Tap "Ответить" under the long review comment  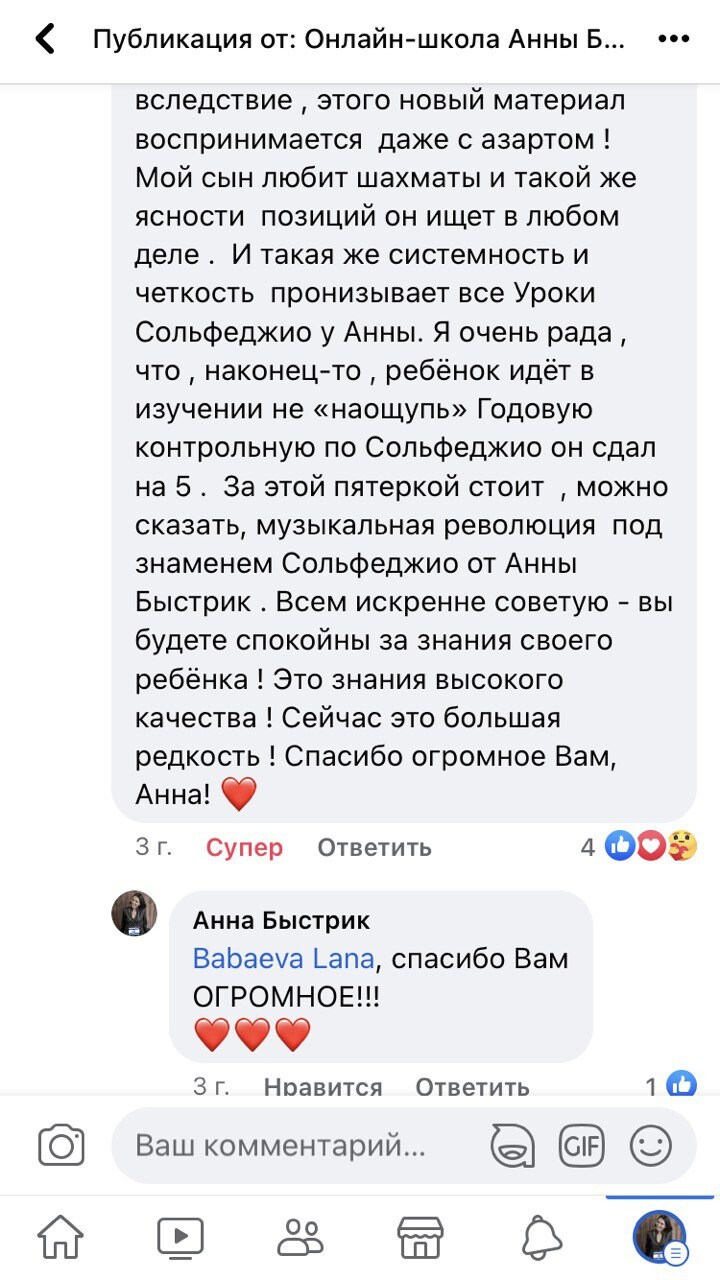pos(374,848)
